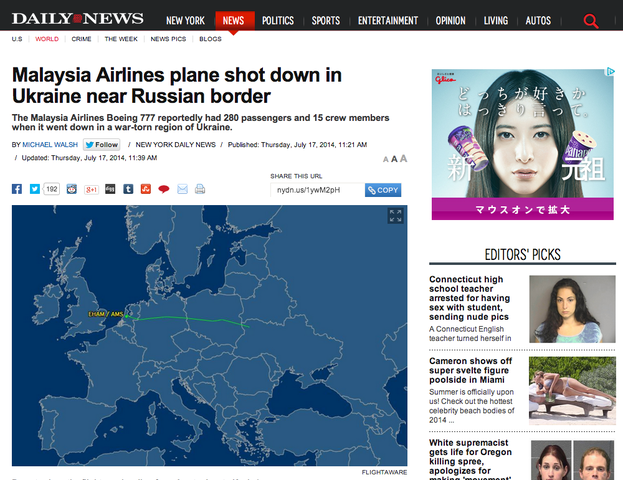Open White supremacist Oregon headline
This screenshot has width=623, height=480.
pyautogui.click(x=470, y=459)
